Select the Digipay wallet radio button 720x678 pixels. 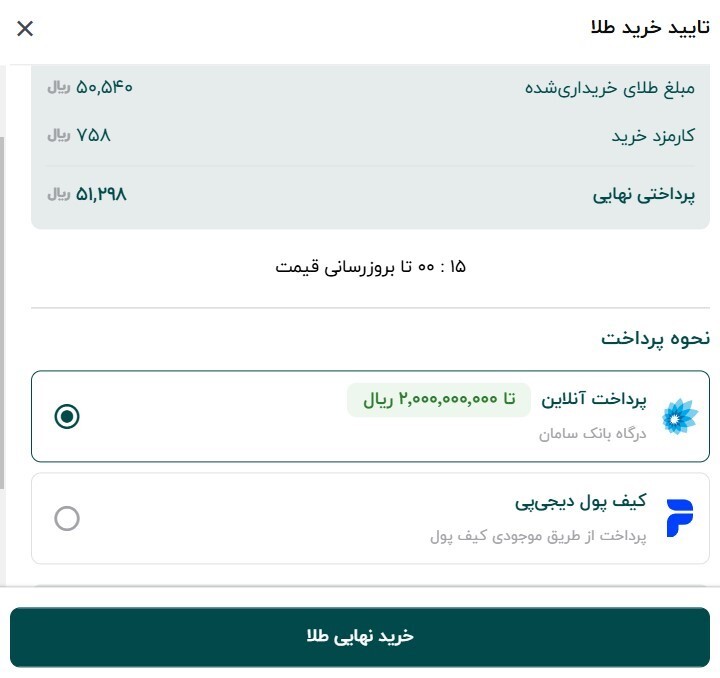[x=67, y=519]
